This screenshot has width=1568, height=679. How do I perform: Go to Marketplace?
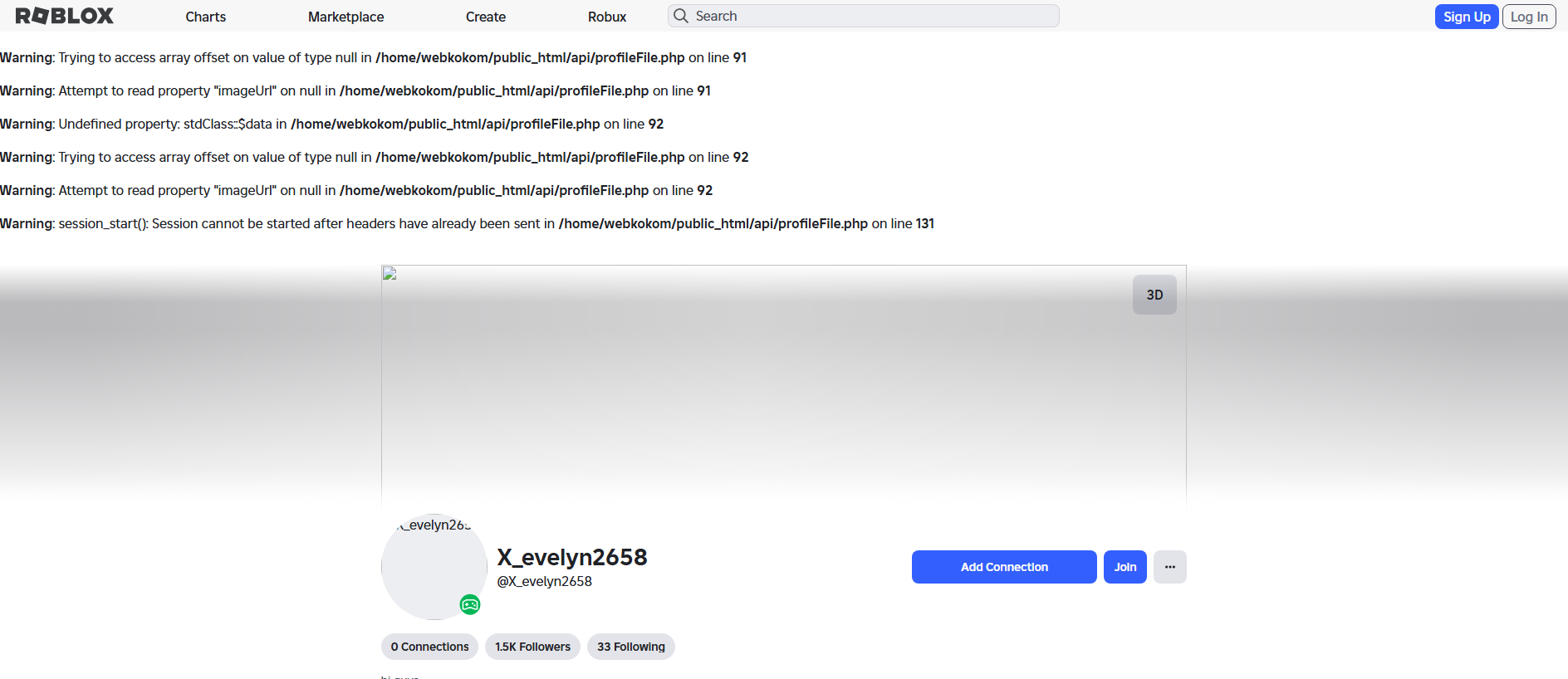coord(346,17)
